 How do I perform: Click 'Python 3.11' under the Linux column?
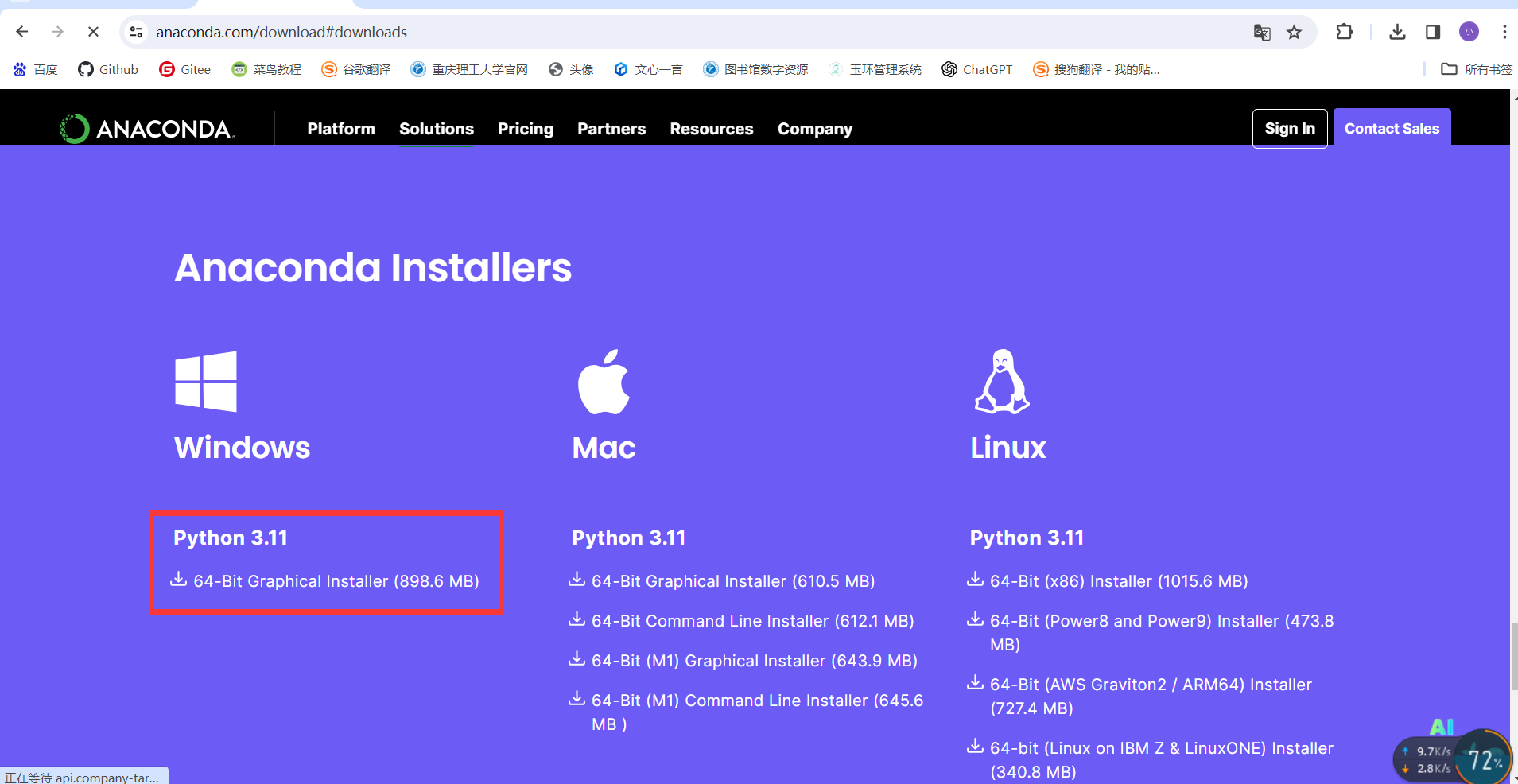click(x=1027, y=538)
